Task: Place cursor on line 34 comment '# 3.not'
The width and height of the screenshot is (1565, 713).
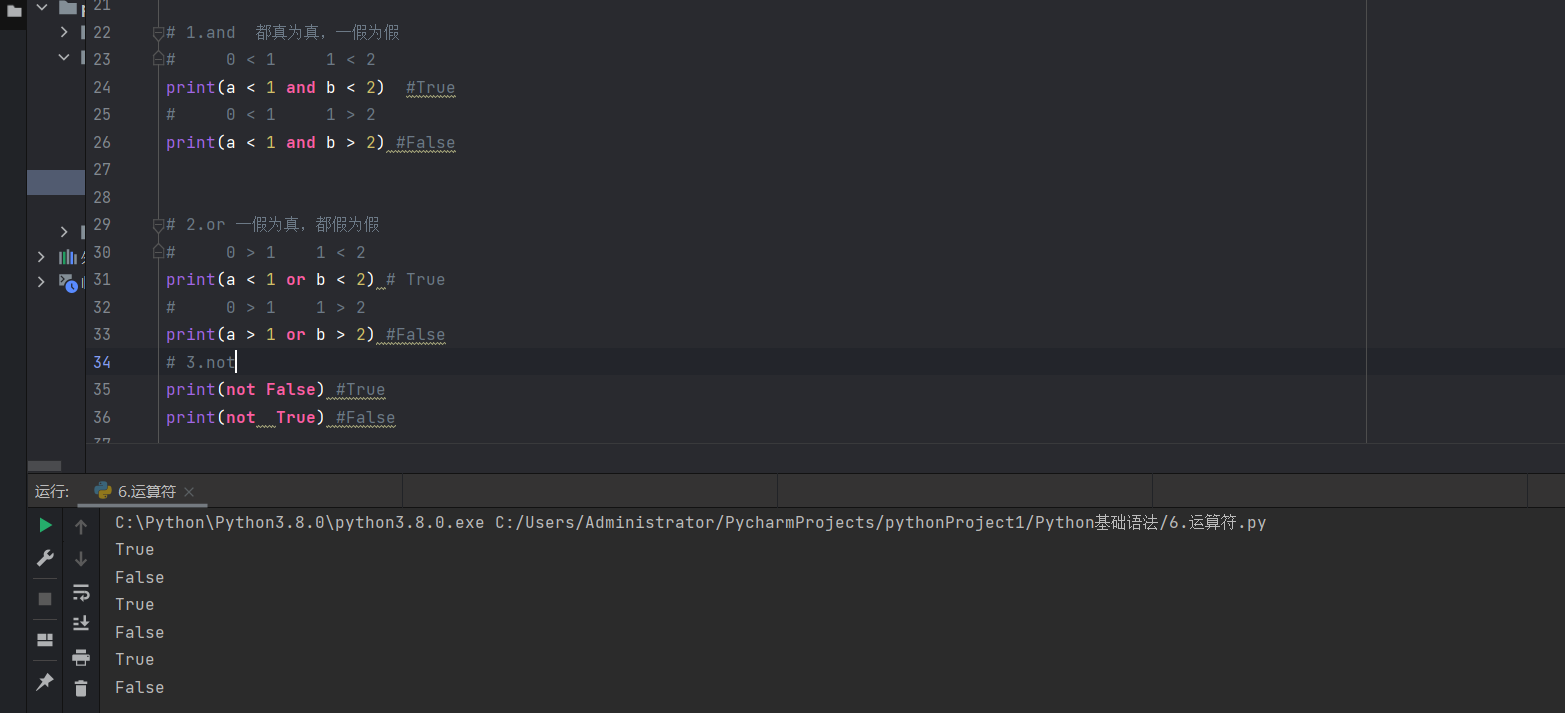Action: tap(210, 362)
